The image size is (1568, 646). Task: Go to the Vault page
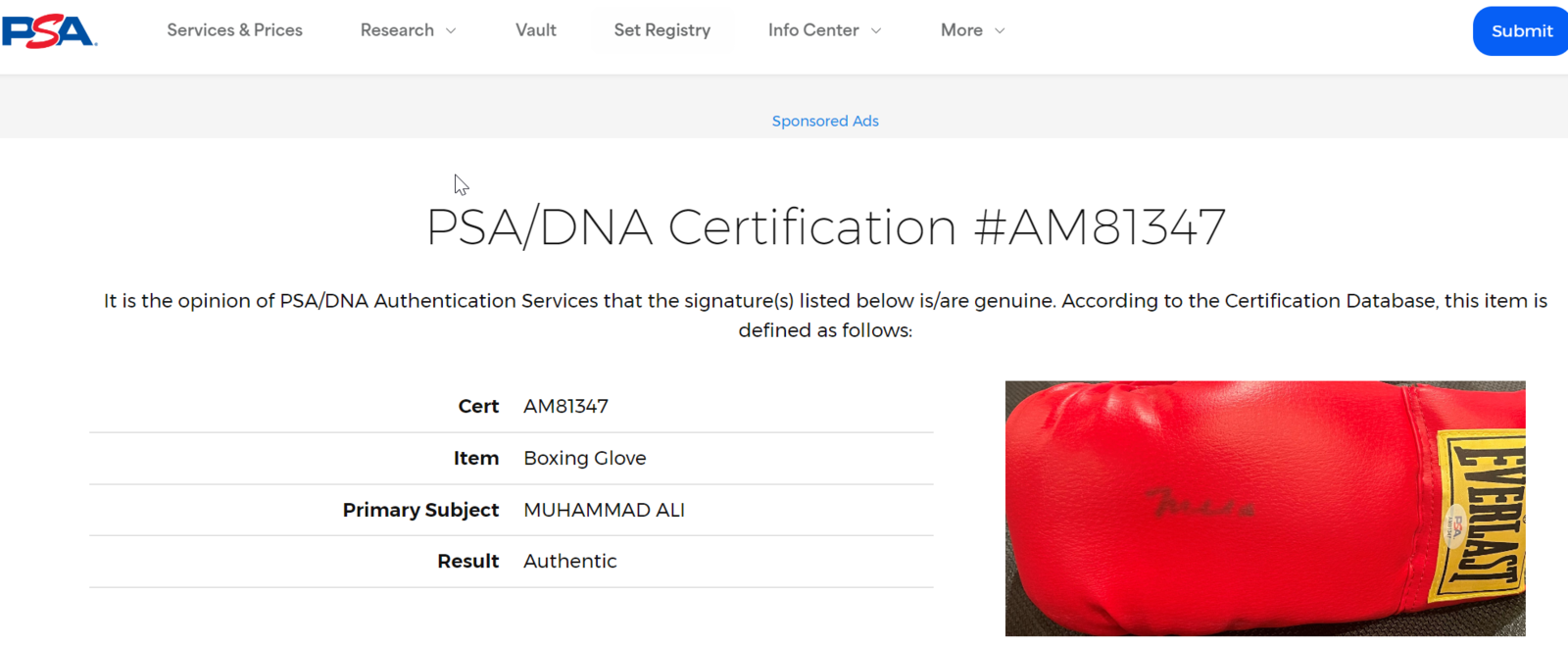[536, 30]
